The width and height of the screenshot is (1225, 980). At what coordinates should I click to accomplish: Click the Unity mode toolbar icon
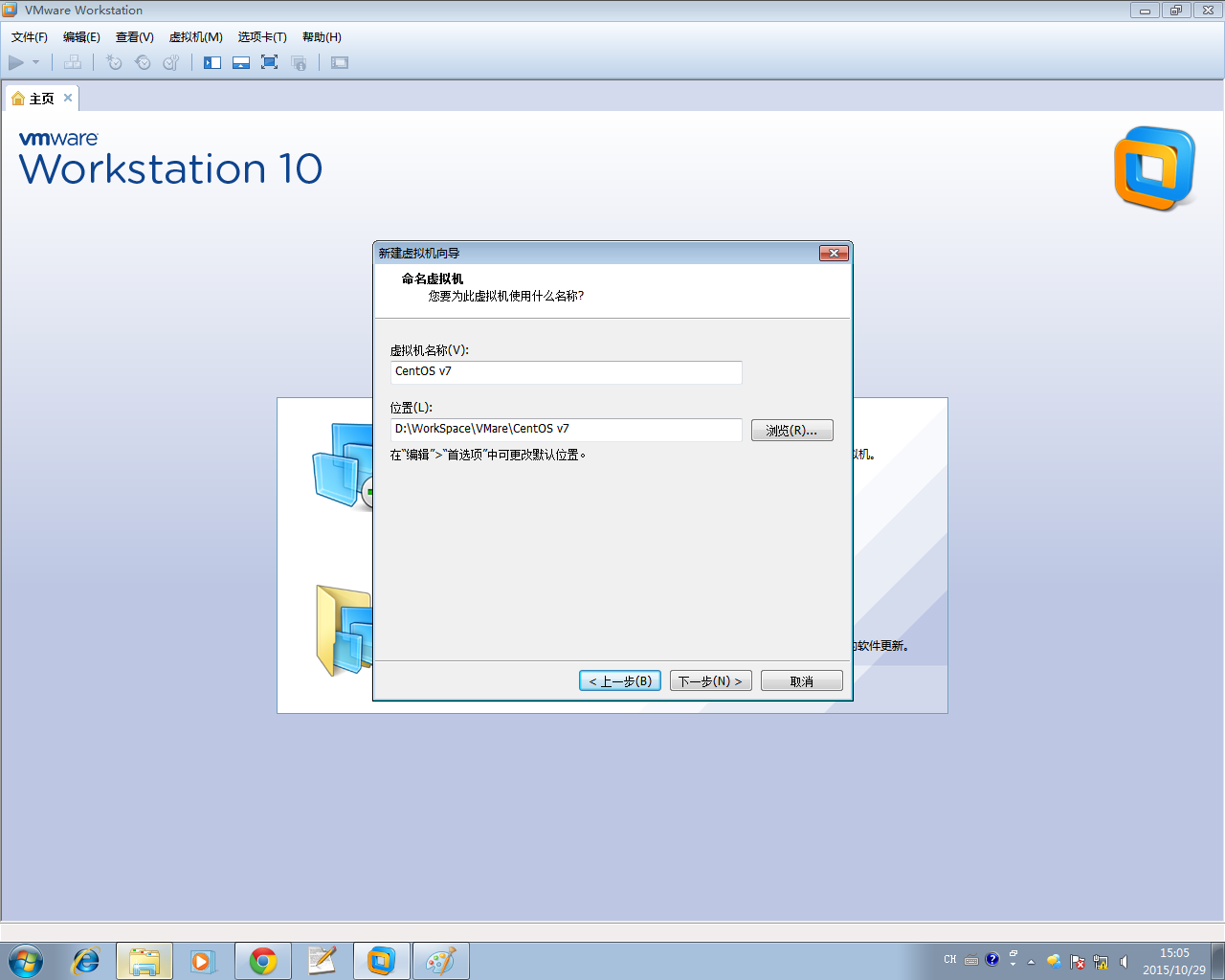[x=299, y=62]
